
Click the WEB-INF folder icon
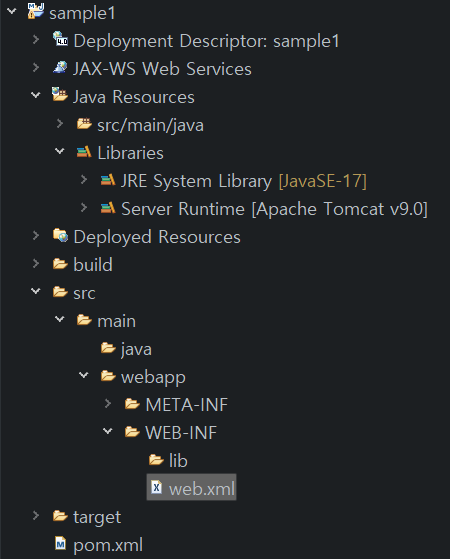pyautogui.click(x=132, y=432)
